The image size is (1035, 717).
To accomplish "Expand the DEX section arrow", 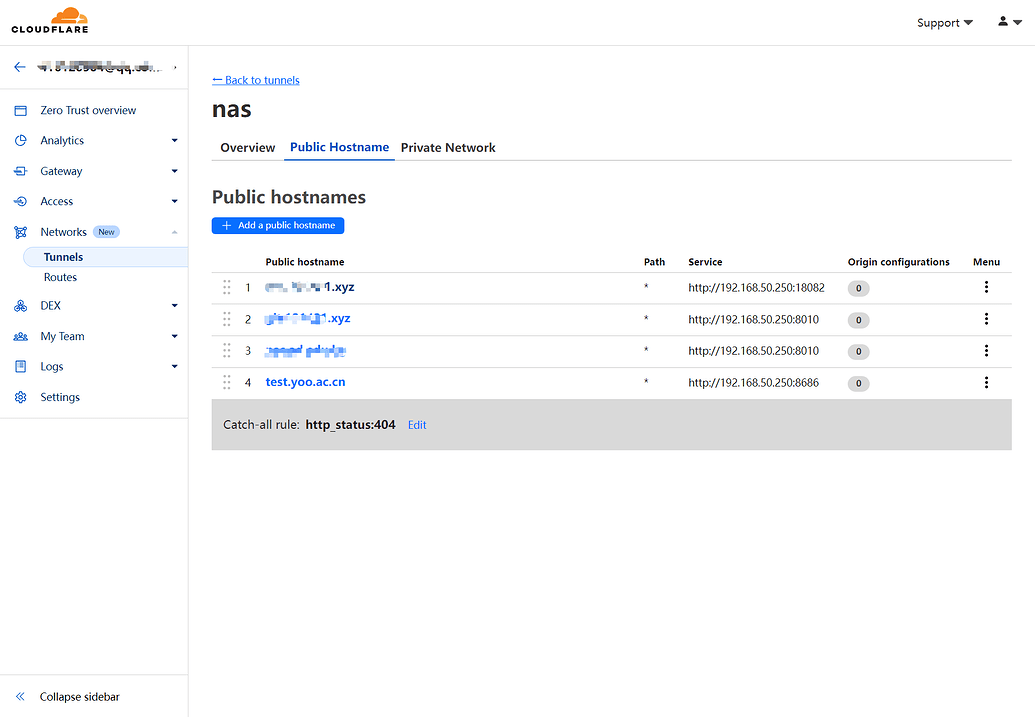I will pos(174,306).
